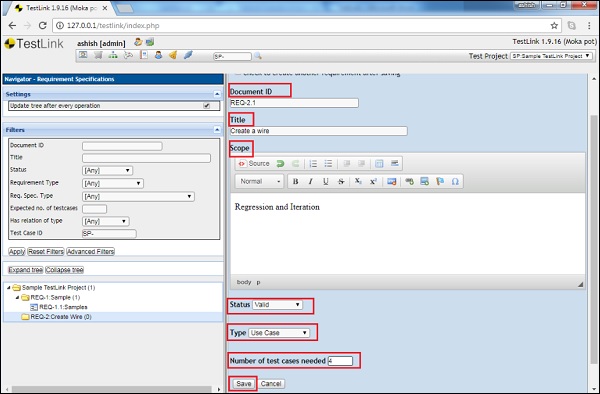Insert a bulleted list in the Scope editor

(x=328, y=164)
